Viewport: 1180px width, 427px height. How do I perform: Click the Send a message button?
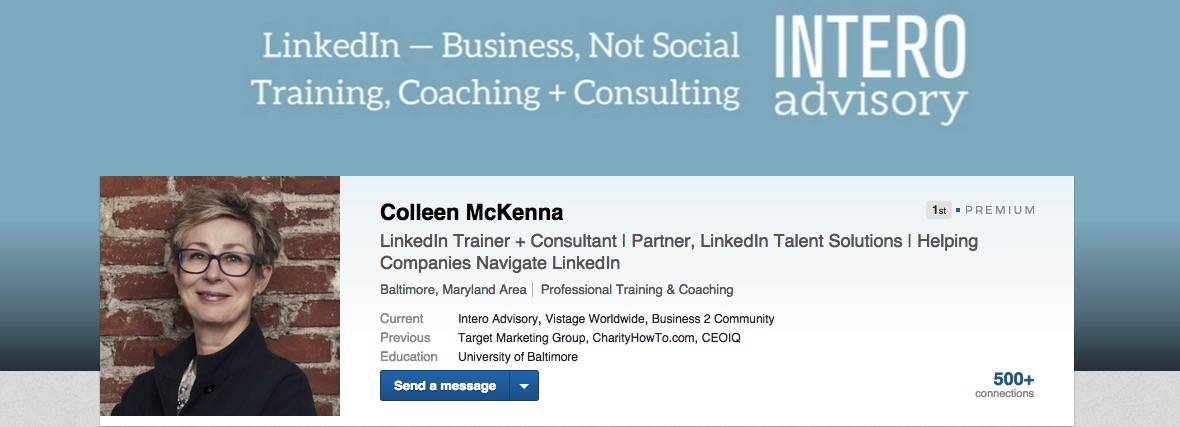pos(445,386)
